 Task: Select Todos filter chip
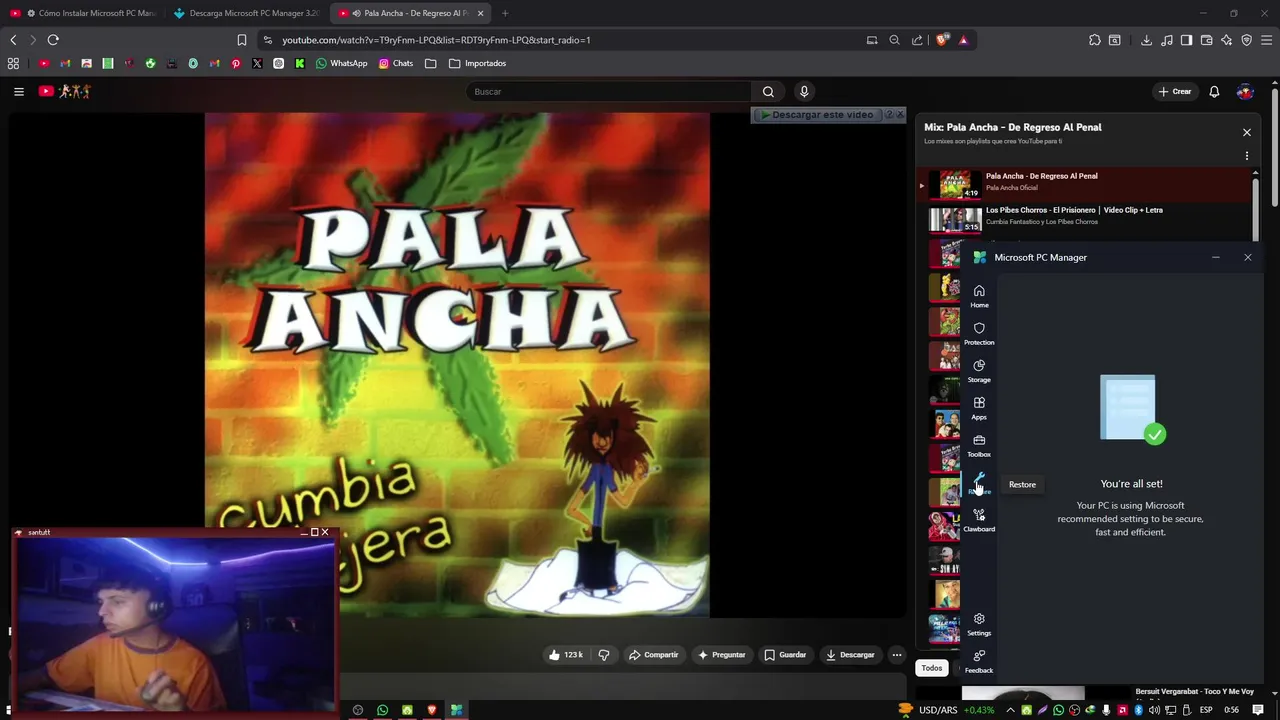tap(932, 668)
